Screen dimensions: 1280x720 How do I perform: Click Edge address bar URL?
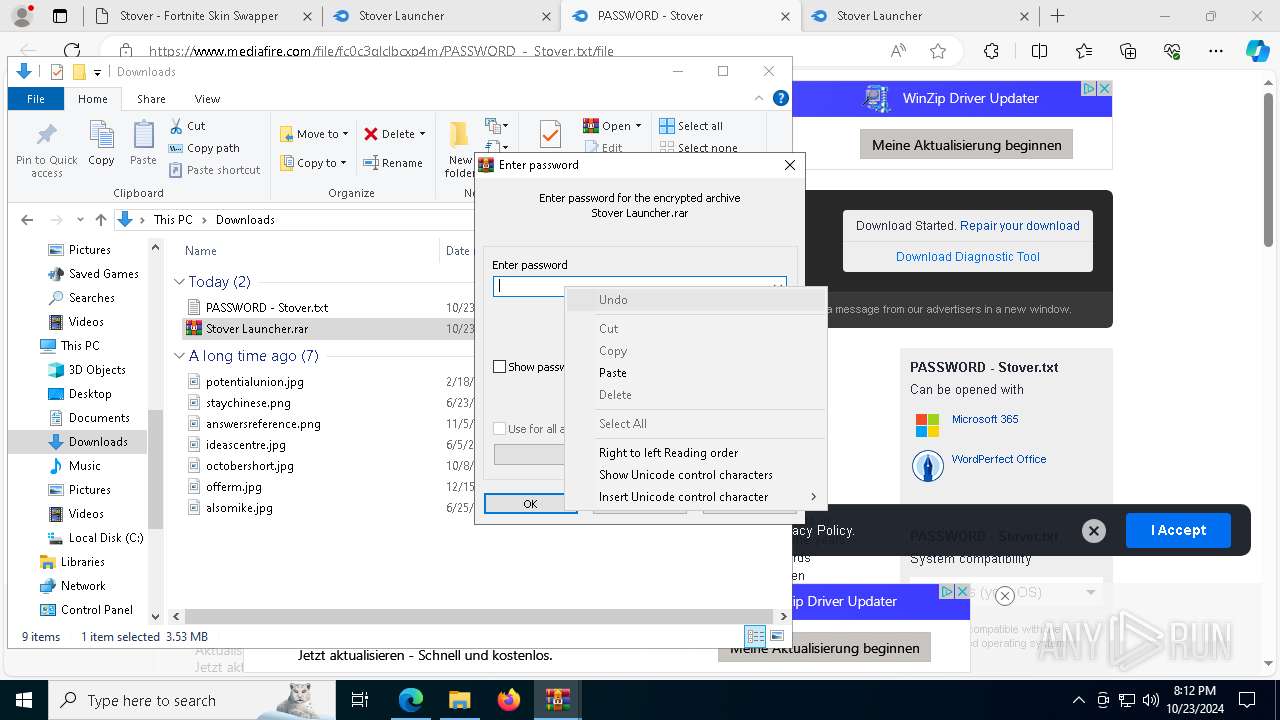(x=381, y=51)
